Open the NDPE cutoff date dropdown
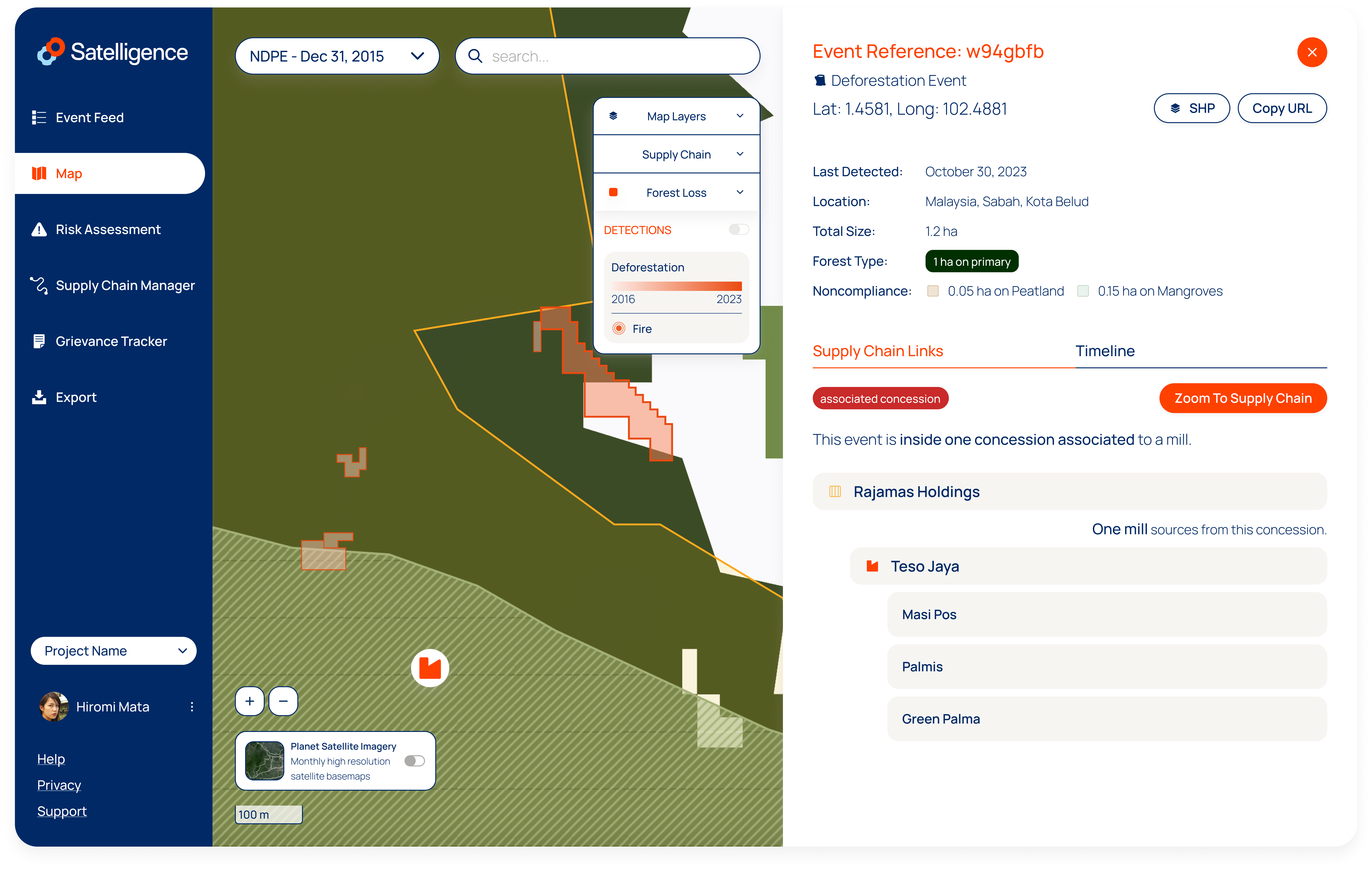Image resolution: width=1372 pixels, height=869 pixels. click(337, 56)
